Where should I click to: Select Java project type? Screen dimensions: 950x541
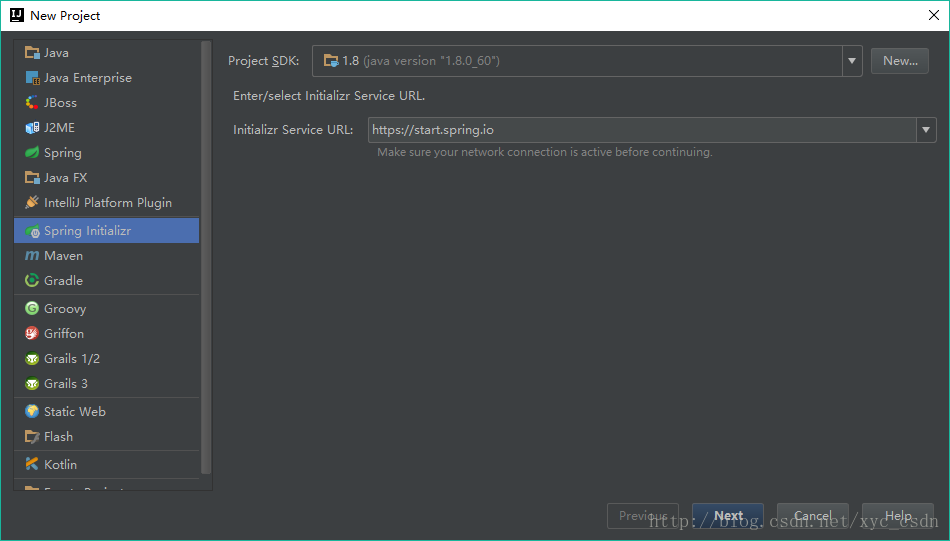point(107,53)
